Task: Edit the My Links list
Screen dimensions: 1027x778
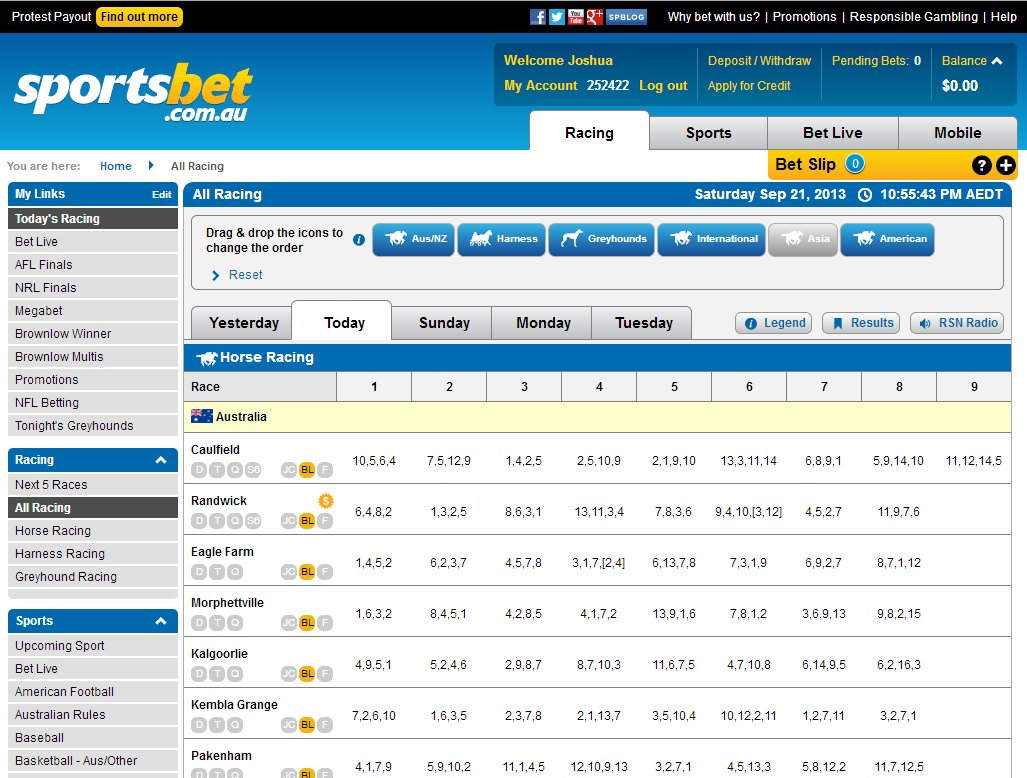Action: point(161,194)
